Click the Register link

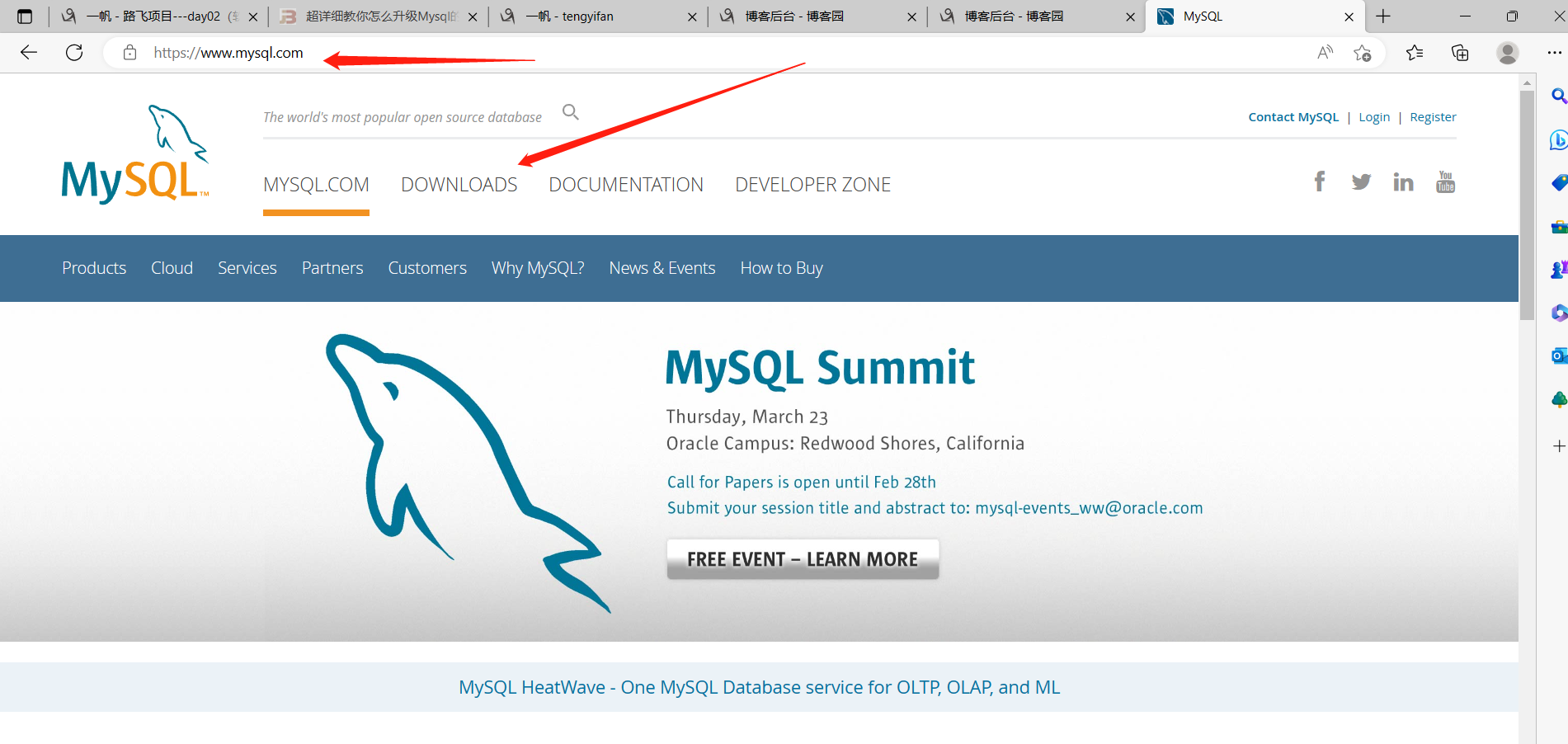pos(1433,117)
